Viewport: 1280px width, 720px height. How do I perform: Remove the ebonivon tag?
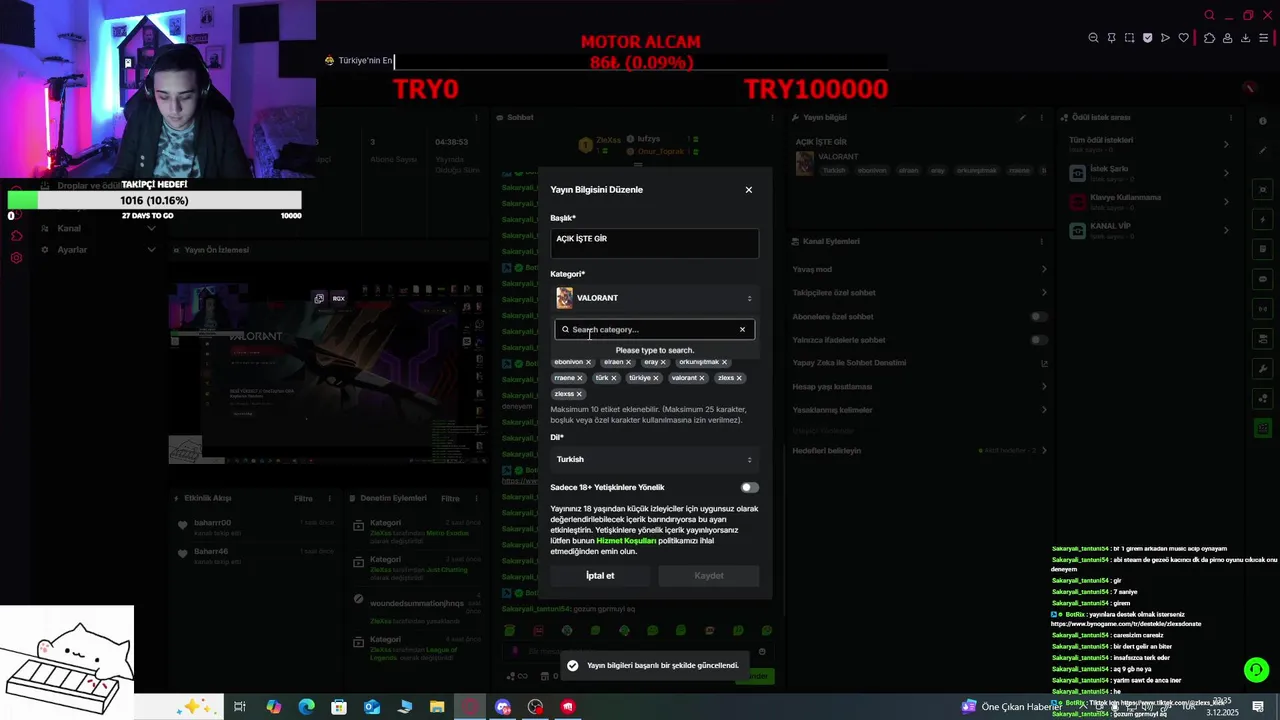(588, 362)
